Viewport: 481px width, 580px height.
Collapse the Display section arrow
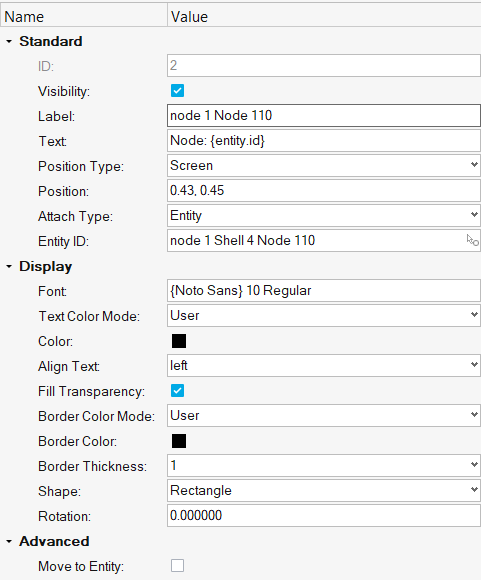(x=9, y=266)
